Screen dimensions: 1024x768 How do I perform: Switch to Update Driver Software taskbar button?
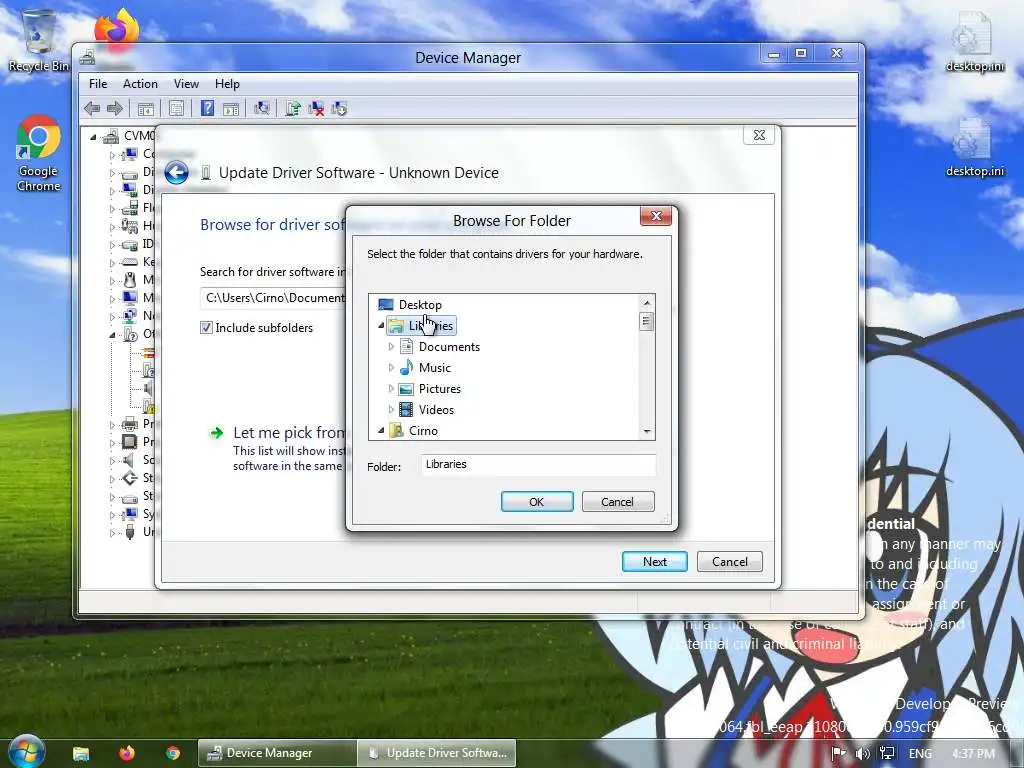pos(438,753)
